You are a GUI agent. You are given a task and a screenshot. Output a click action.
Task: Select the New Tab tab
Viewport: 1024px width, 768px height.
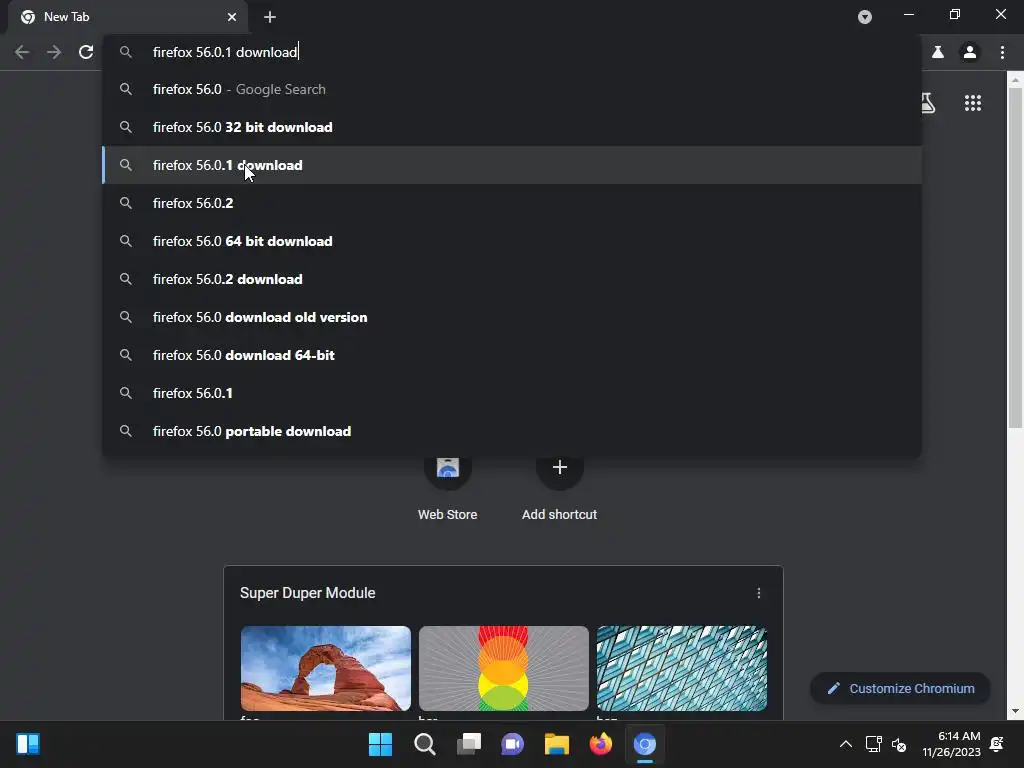(128, 17)
